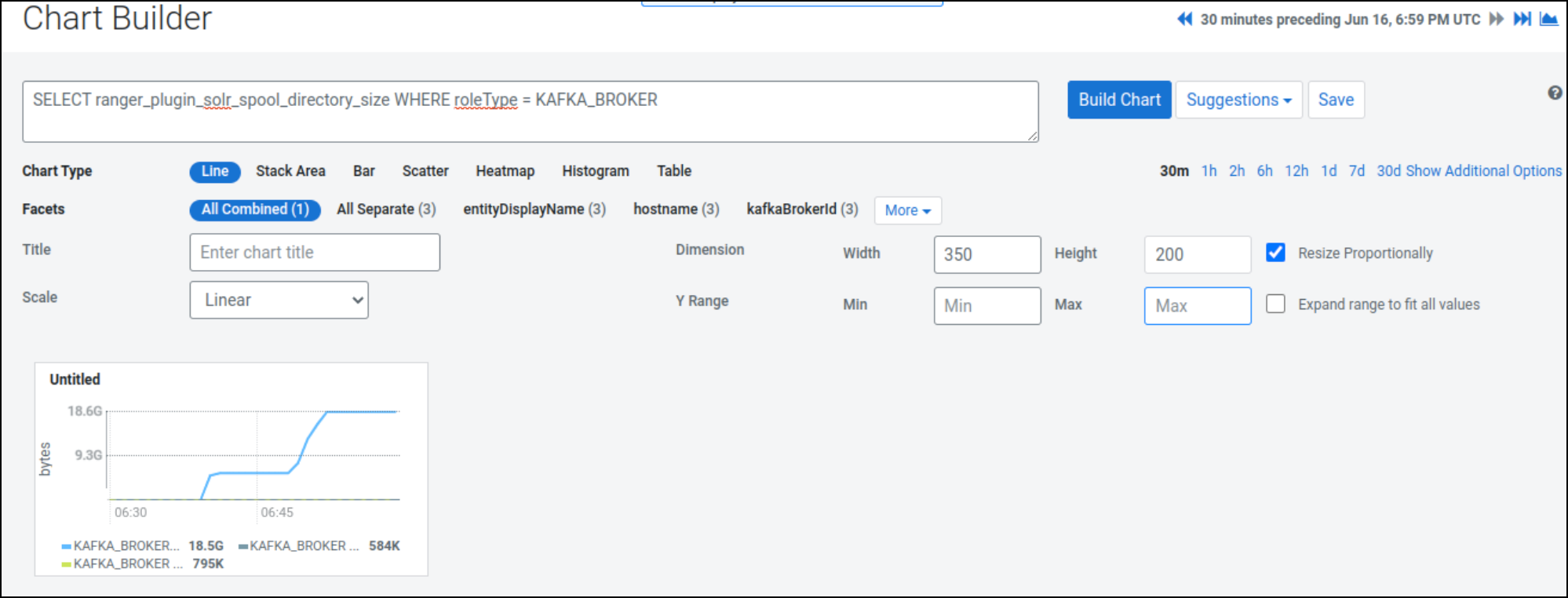Viewport: 1568px width, 598px height.
Task: Jump to current time with skip-to-end icon
Action: (1522, 19)
